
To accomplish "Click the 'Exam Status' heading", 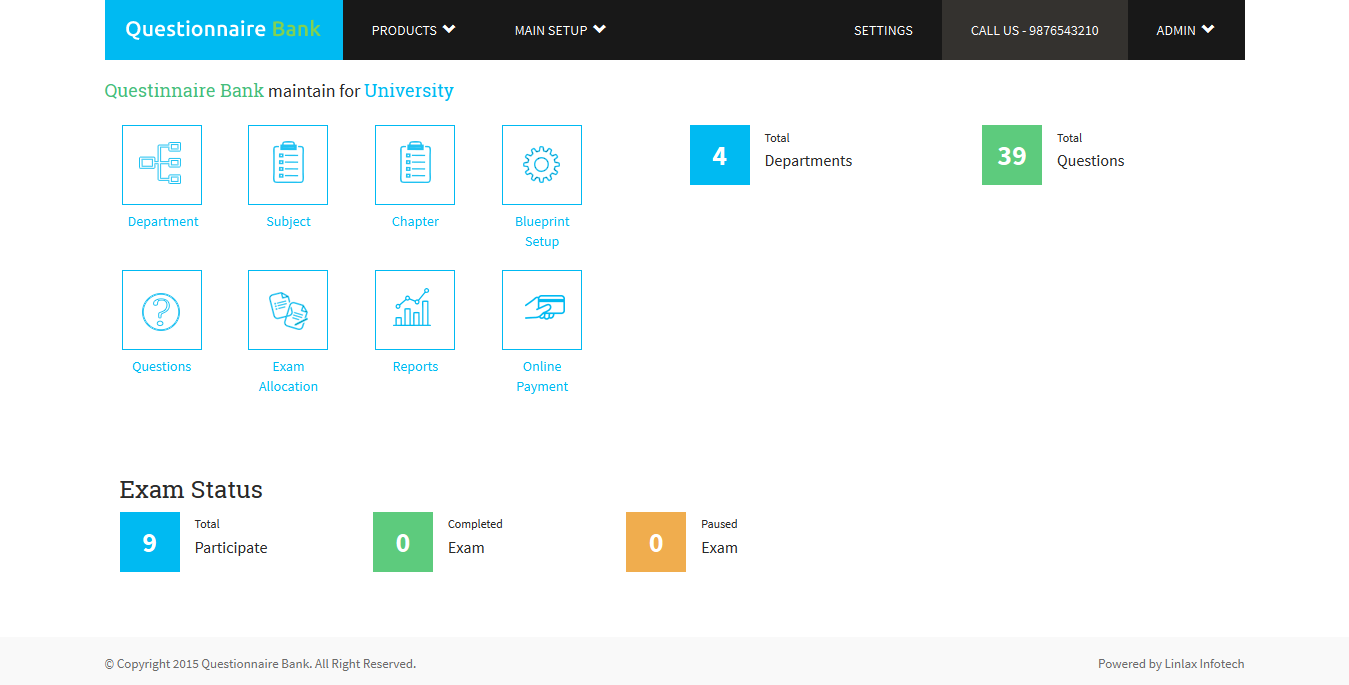I will pos(191,489).
